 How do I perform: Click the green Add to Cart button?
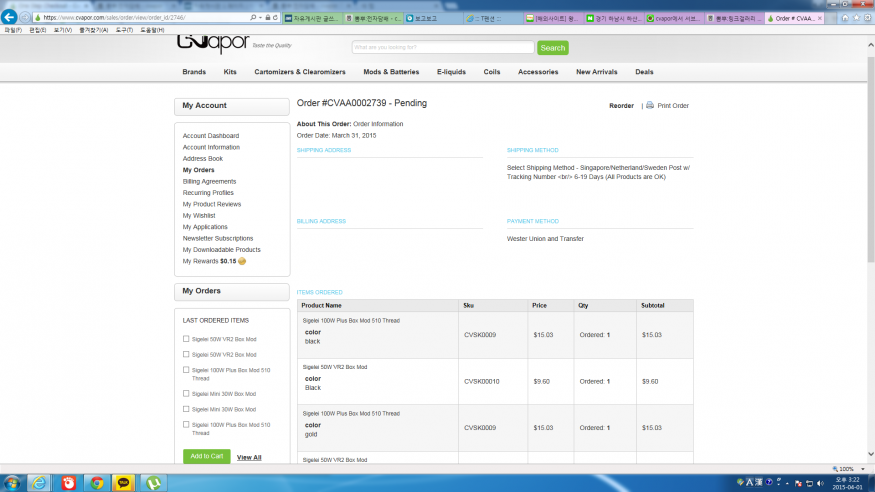pos(206,456)
